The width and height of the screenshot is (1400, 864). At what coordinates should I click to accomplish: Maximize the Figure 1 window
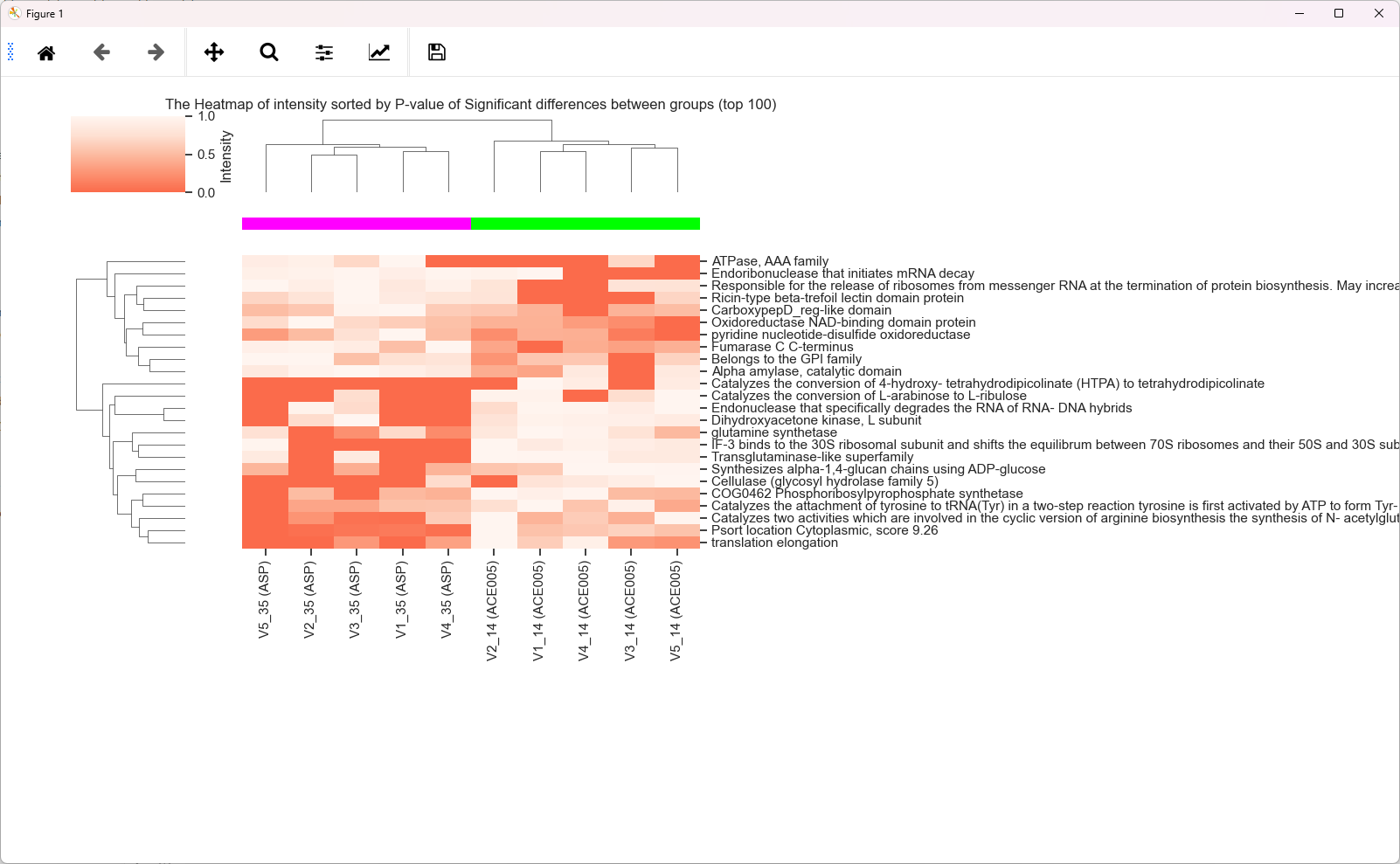[1339, 13]
